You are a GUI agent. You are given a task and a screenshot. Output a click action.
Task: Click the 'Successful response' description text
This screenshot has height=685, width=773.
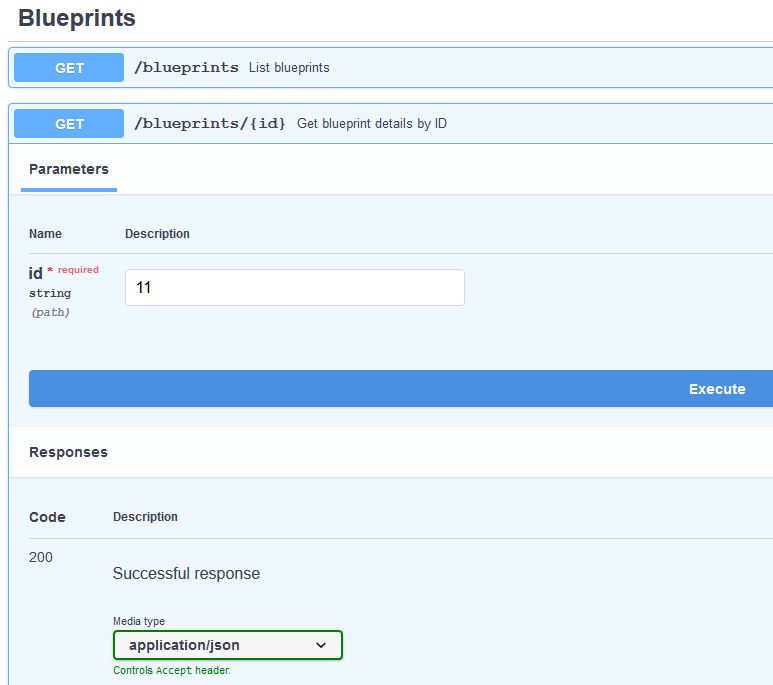point(186,574)
